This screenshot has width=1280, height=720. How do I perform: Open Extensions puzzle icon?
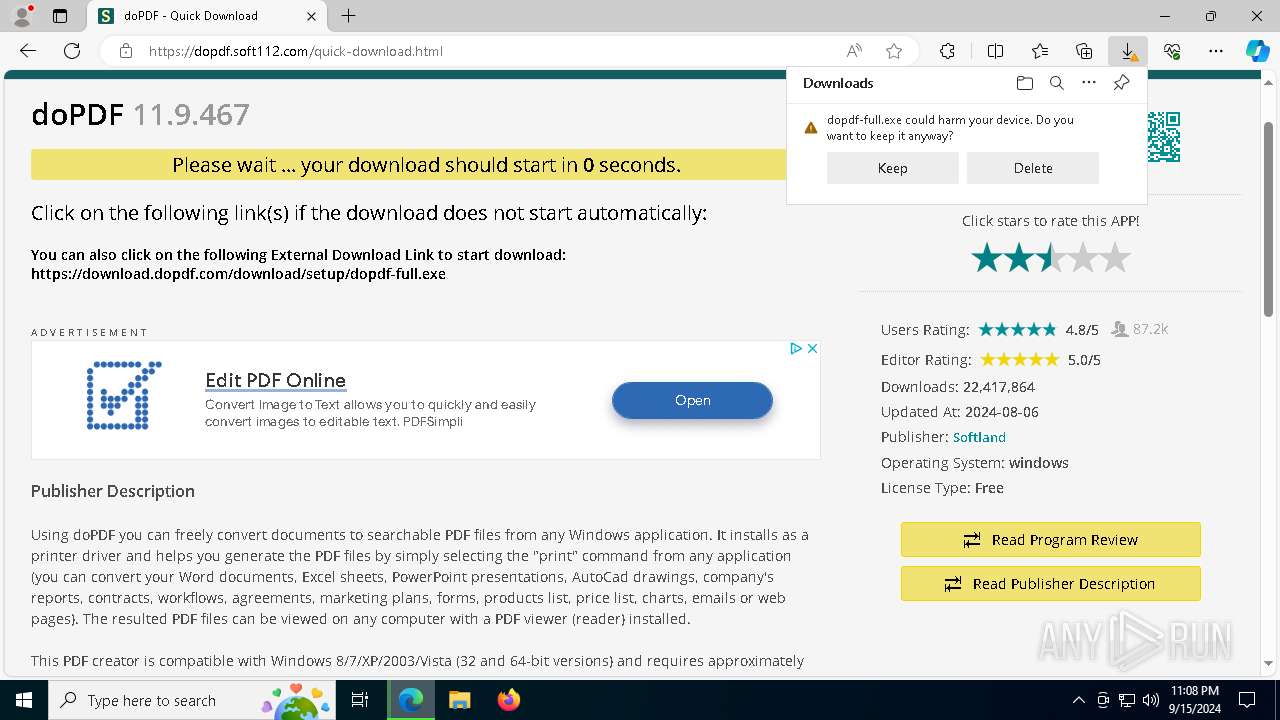pyautogui.click(x=947, y=51)
